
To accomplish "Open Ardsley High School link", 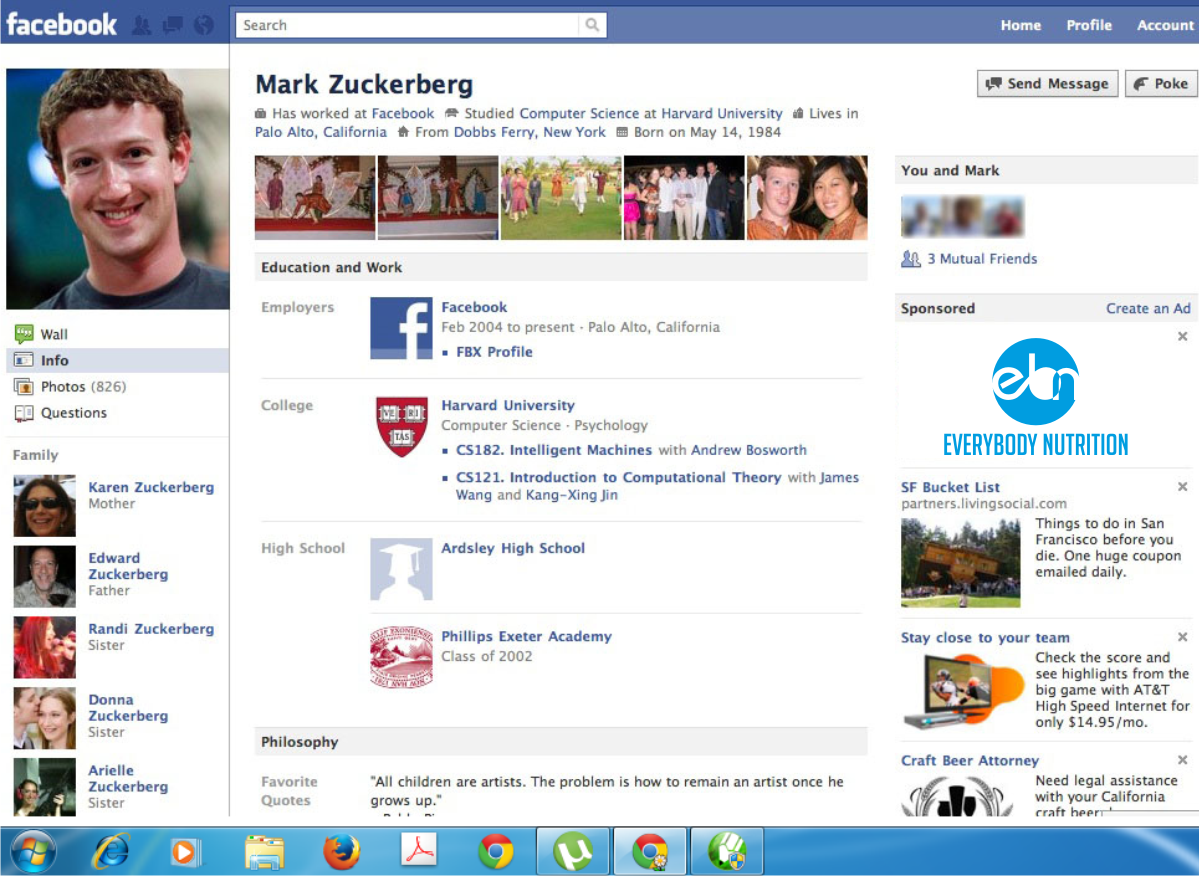I will (x=513, y=548).
